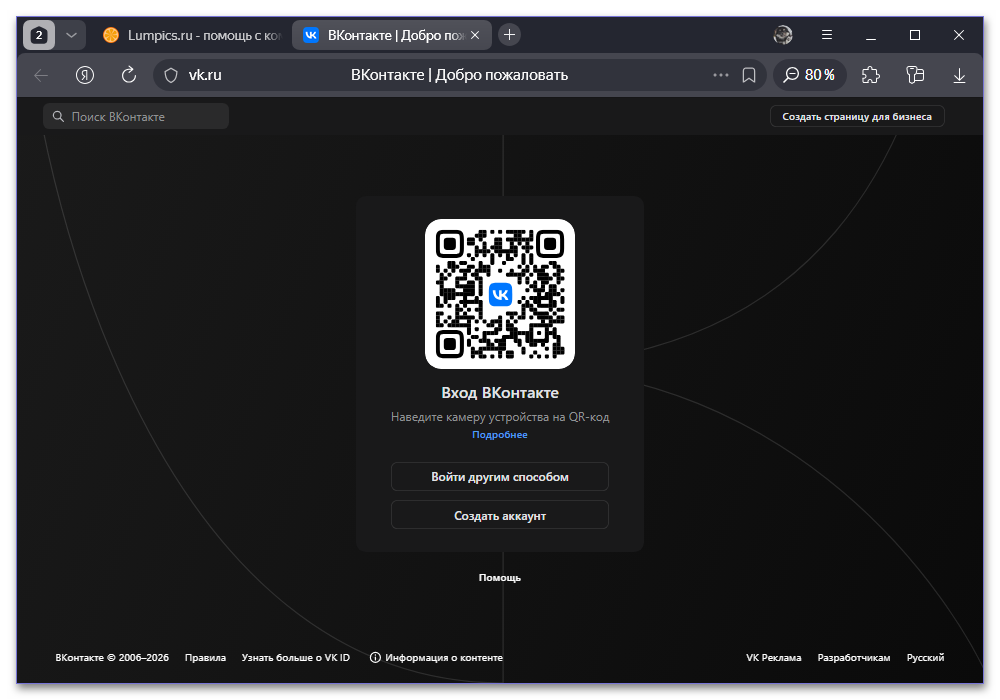Open the VK Реклама footer link
This screenshot has height=700, width=1000.
[x=774, y=657]
